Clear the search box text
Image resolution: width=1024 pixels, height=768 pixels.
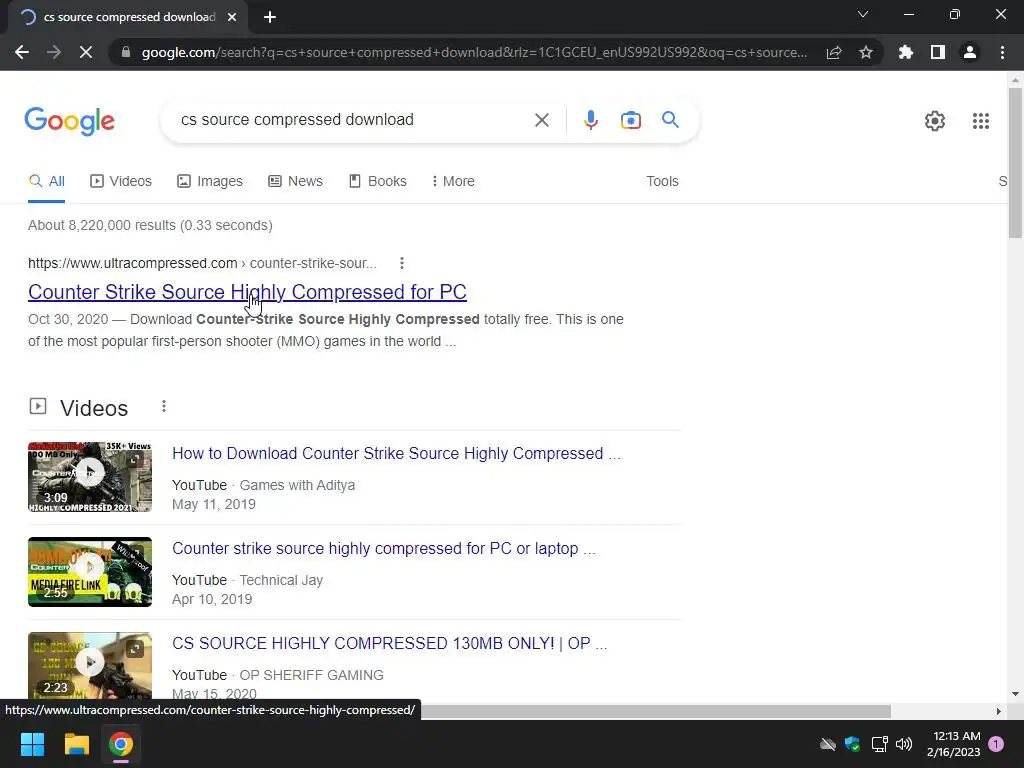[541, 120]
